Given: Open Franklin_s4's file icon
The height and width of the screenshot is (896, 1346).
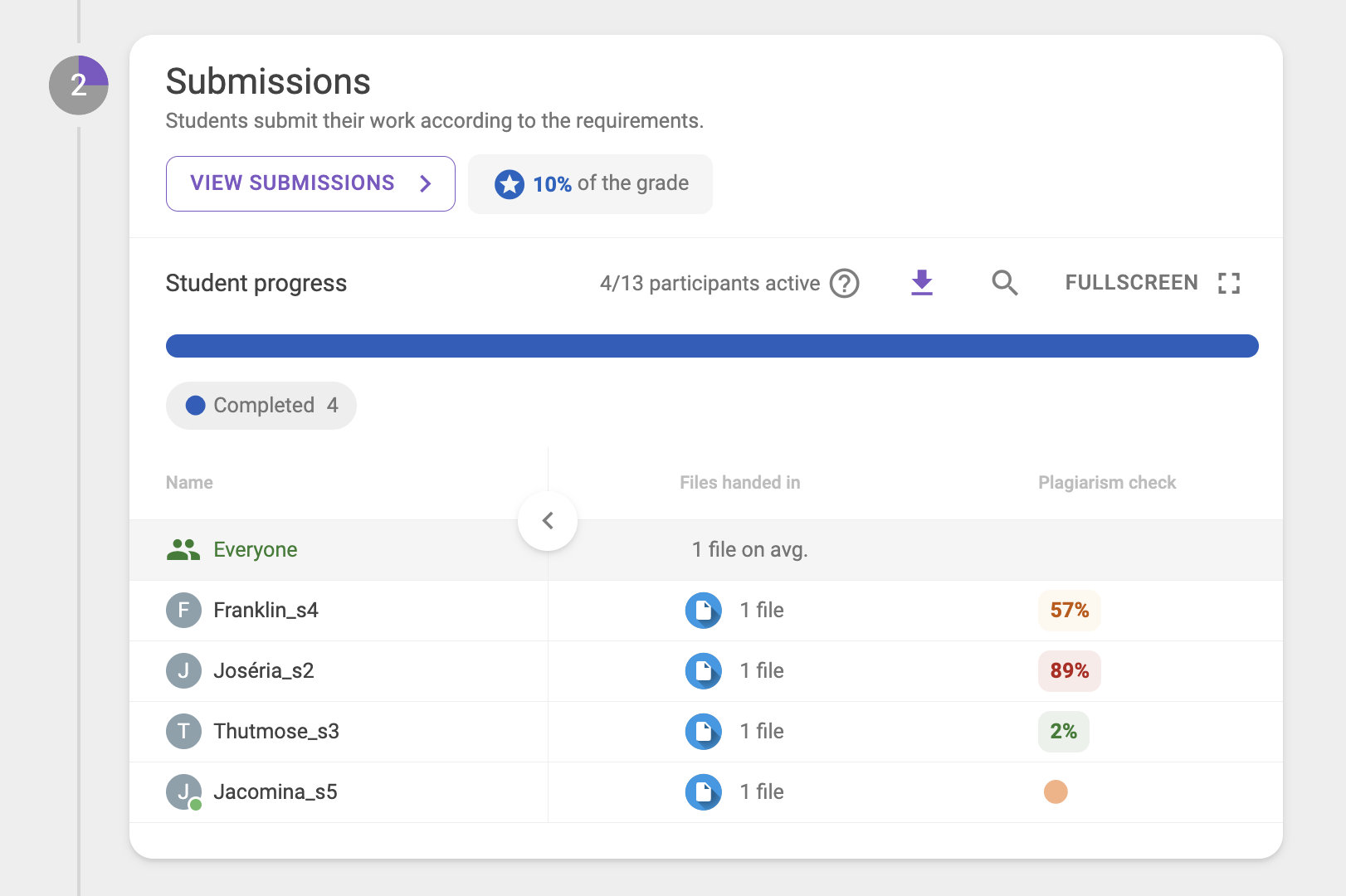Looking at the screenshot, I should 703,611.
